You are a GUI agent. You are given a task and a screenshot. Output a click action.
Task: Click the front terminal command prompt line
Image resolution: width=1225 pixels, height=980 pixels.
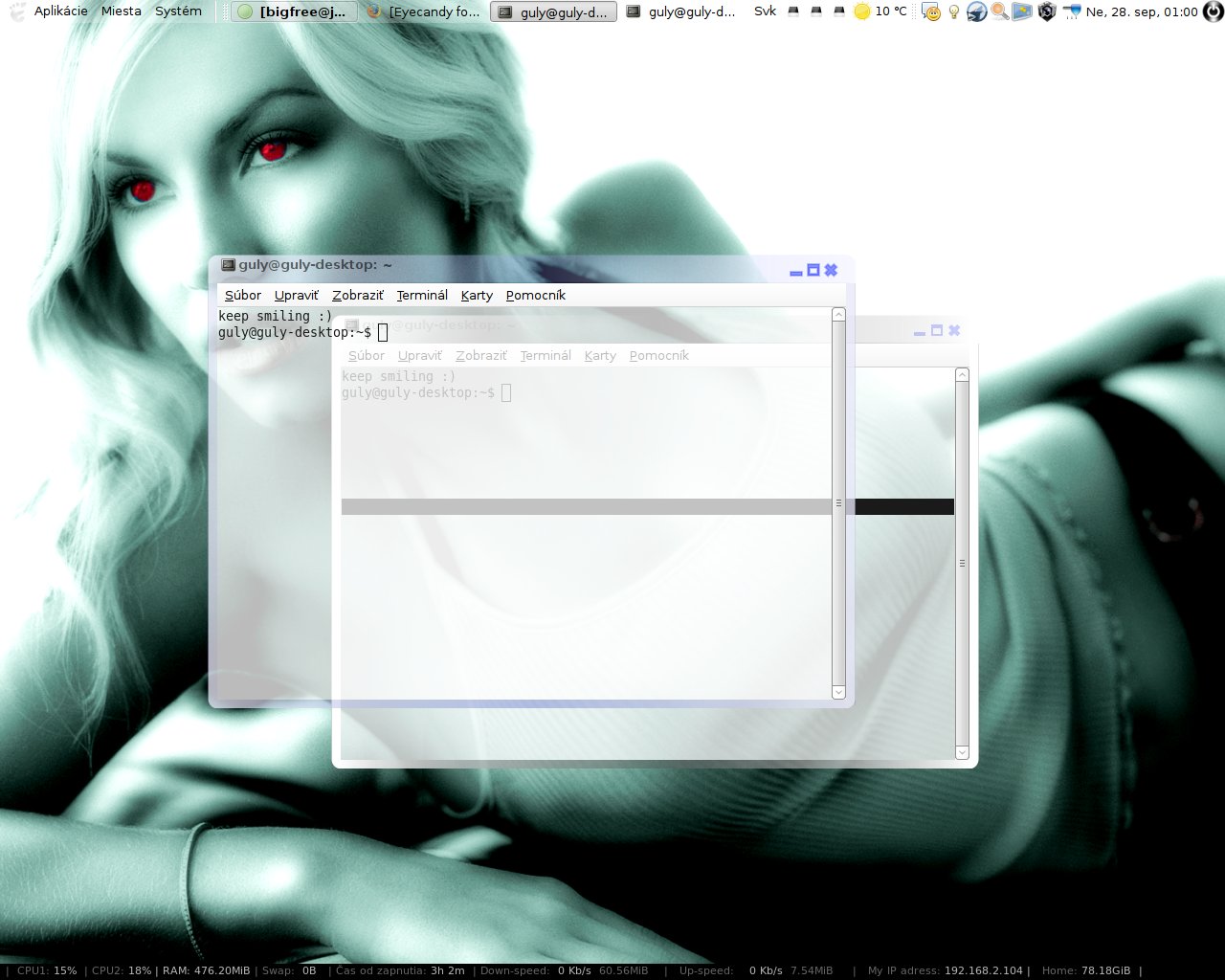pos(302,332)
